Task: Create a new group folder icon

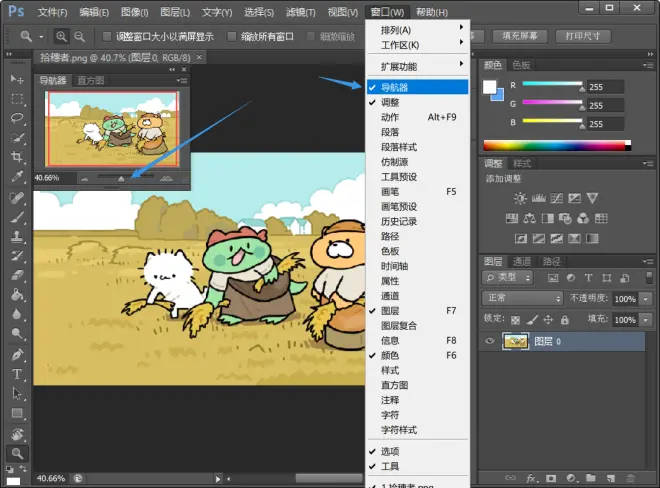Action: 591,478
